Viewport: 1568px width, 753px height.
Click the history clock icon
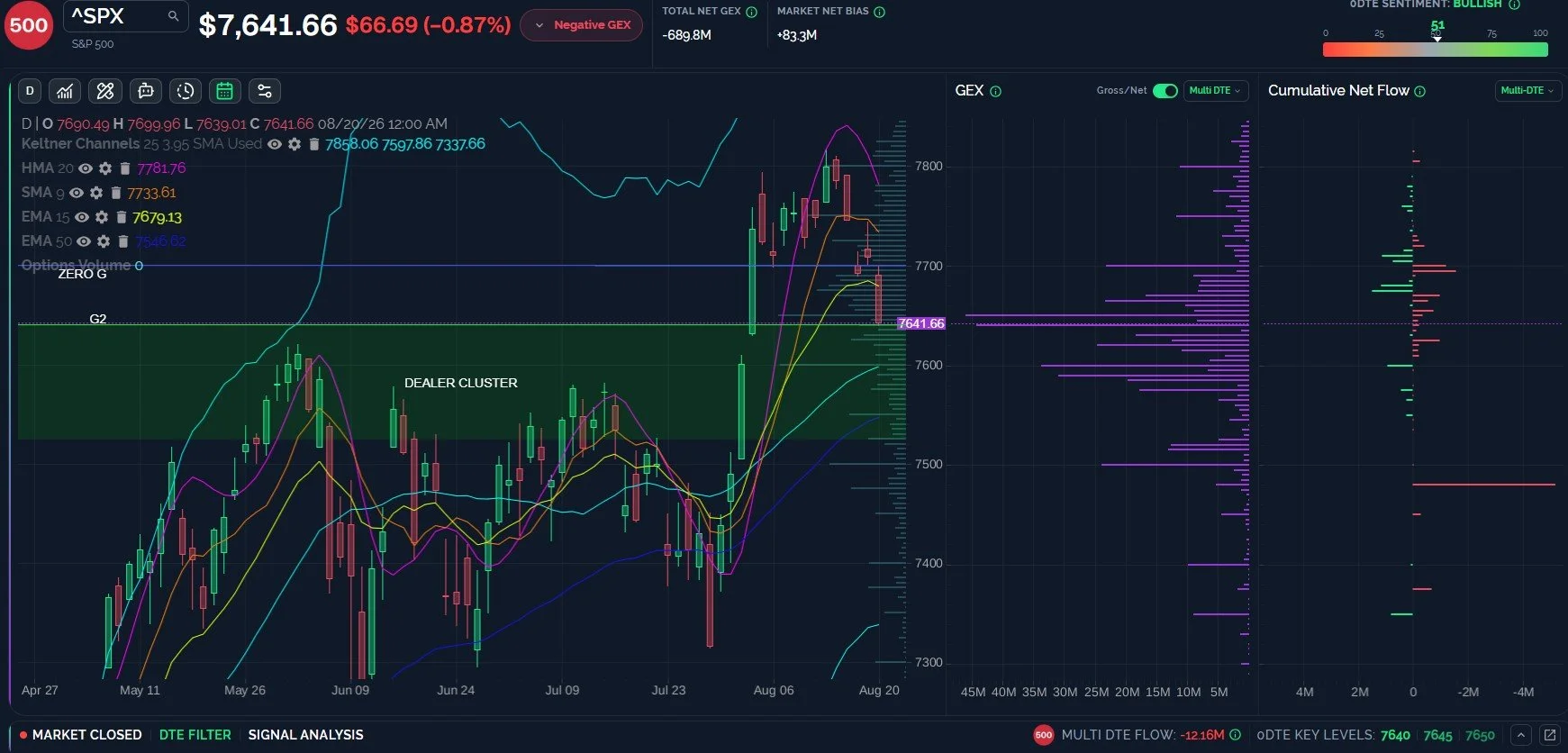pyautogui.click(x=186, y=91)
